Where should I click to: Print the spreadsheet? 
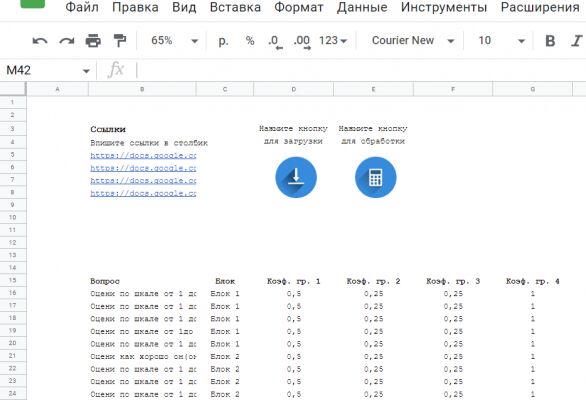click(93, 40)
